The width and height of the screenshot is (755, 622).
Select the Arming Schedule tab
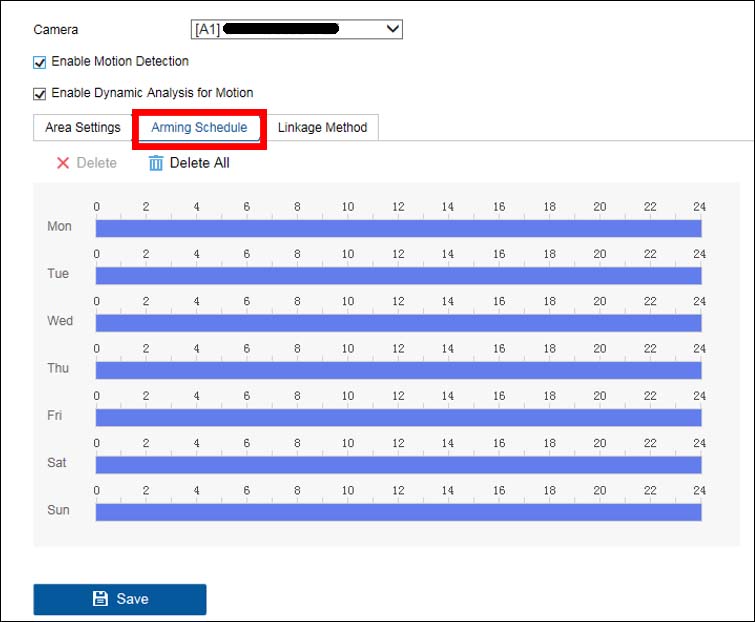(x=199, y=128)
